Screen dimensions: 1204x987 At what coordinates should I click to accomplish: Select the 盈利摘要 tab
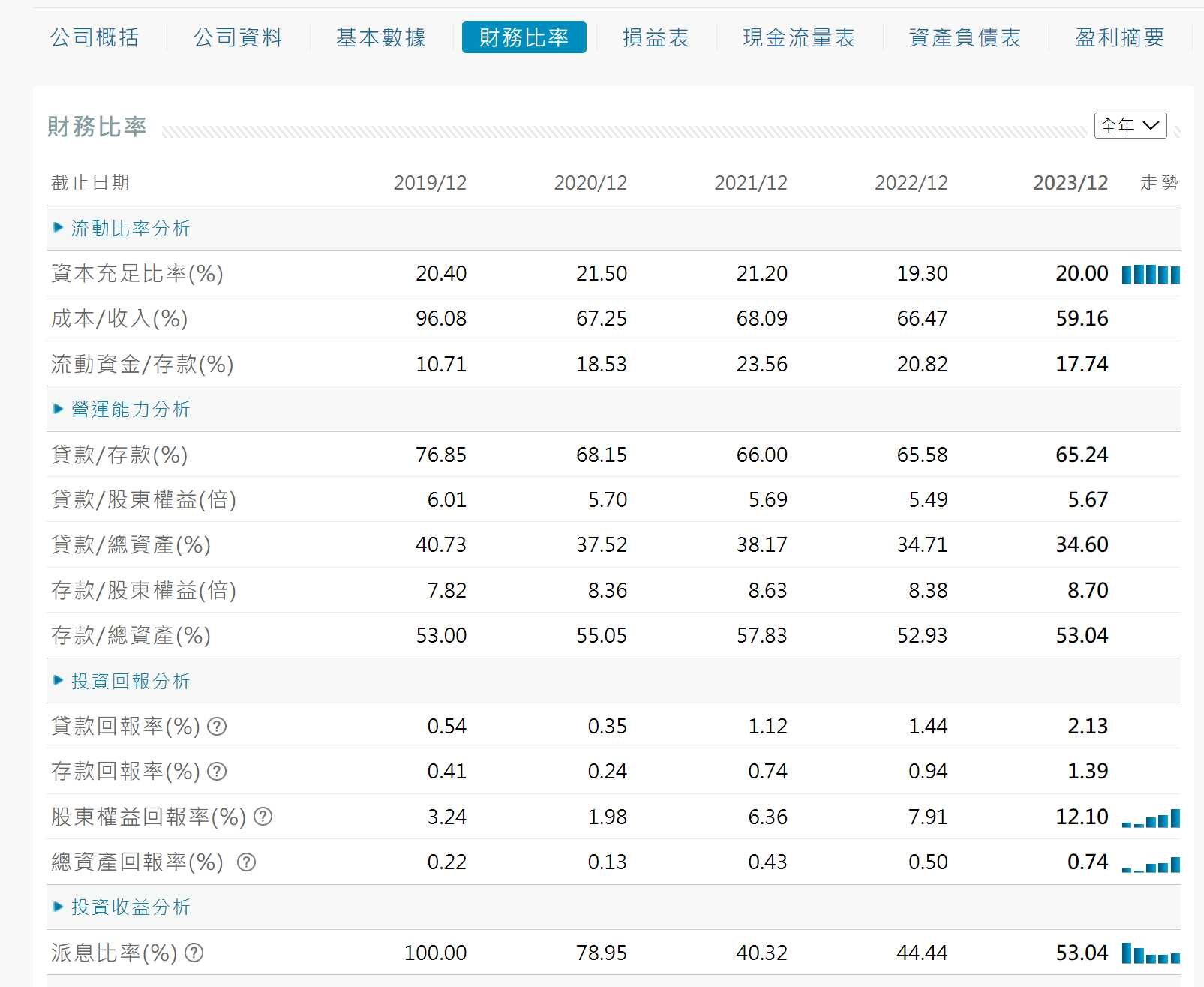coord(1119,37)
